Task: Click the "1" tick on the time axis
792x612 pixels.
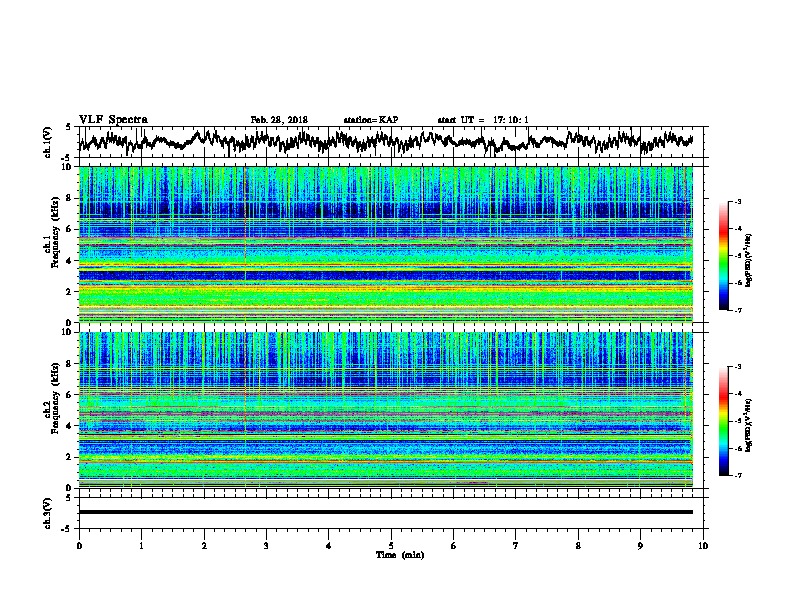Action: [x=141, y=545]
